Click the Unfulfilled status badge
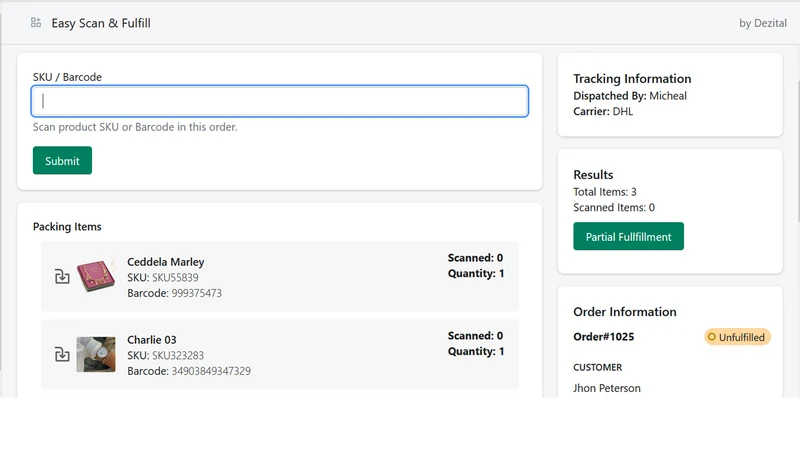 coord(737,337)
